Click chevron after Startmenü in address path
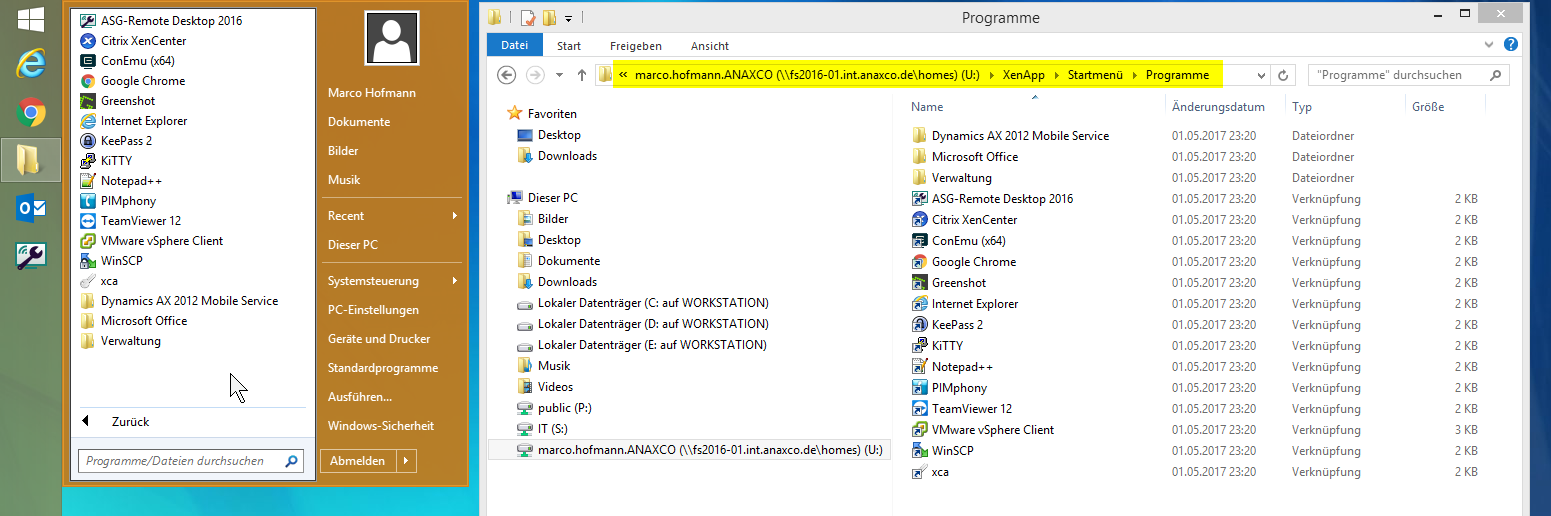Viewport: 1551px width, 516px height. tap(1134, 75)
